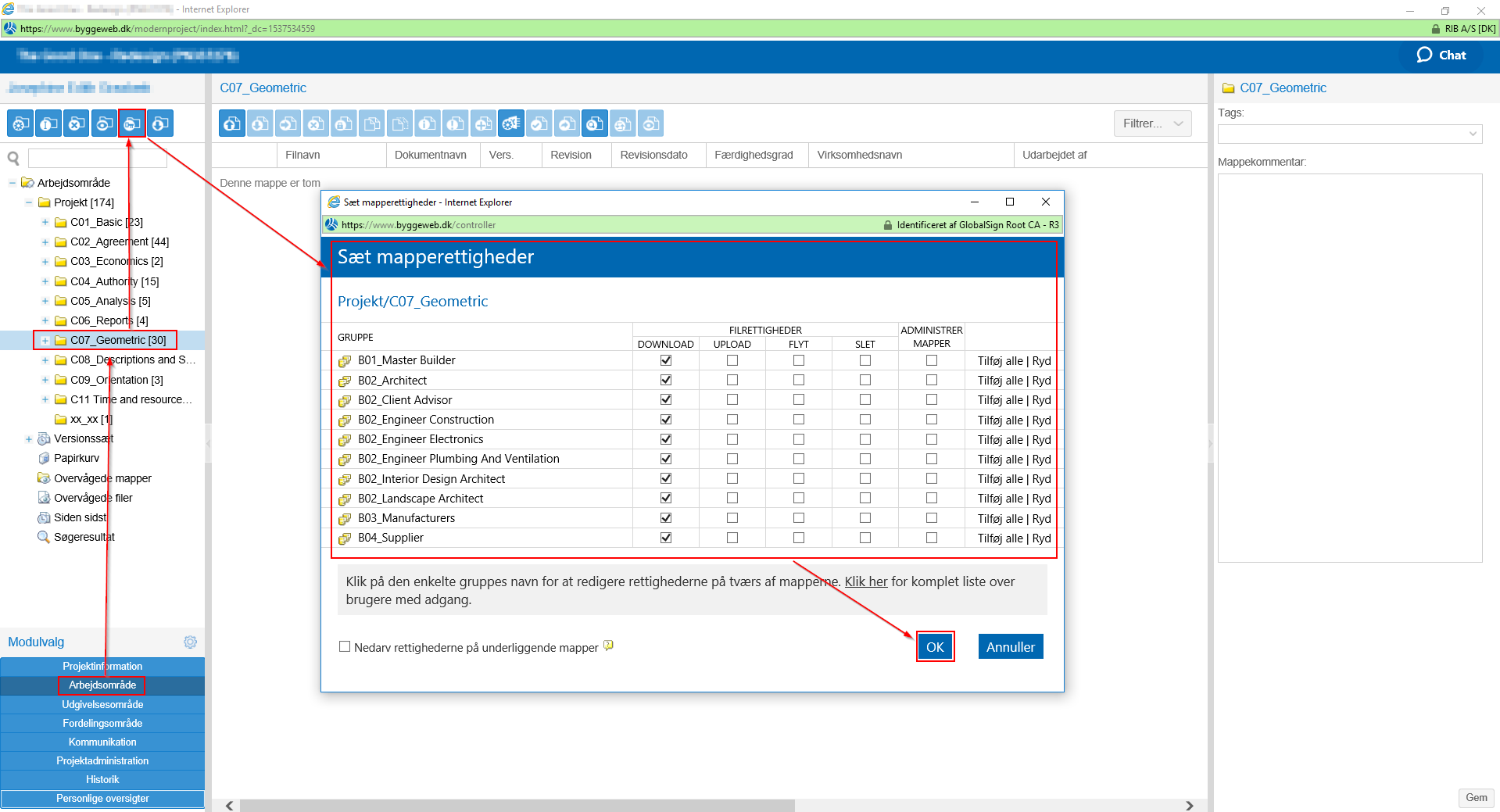
Task: Click the folder info icon in left toolbar
Action: 48,123
